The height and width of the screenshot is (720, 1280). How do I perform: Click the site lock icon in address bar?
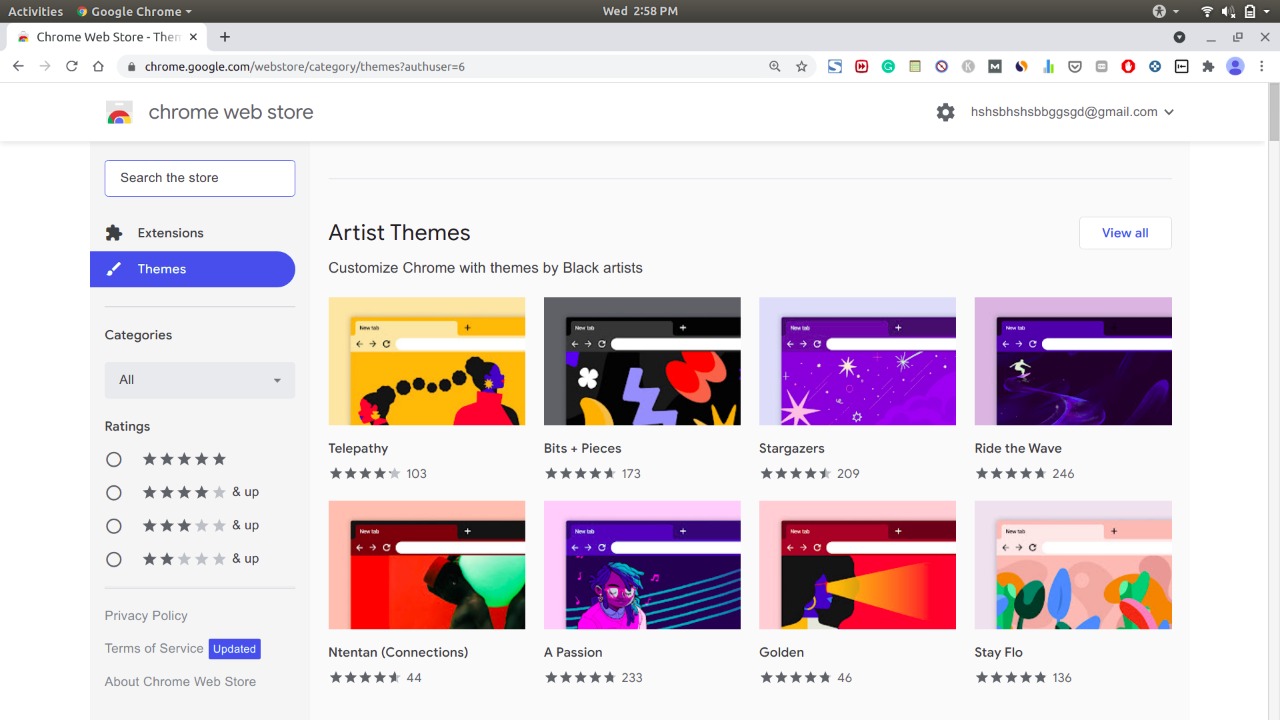130,66
